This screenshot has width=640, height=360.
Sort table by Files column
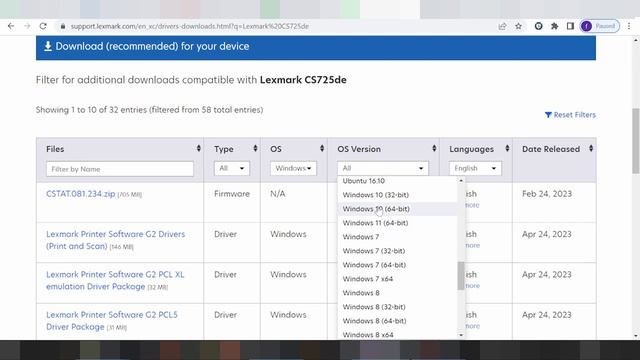(x=198, y=149)
